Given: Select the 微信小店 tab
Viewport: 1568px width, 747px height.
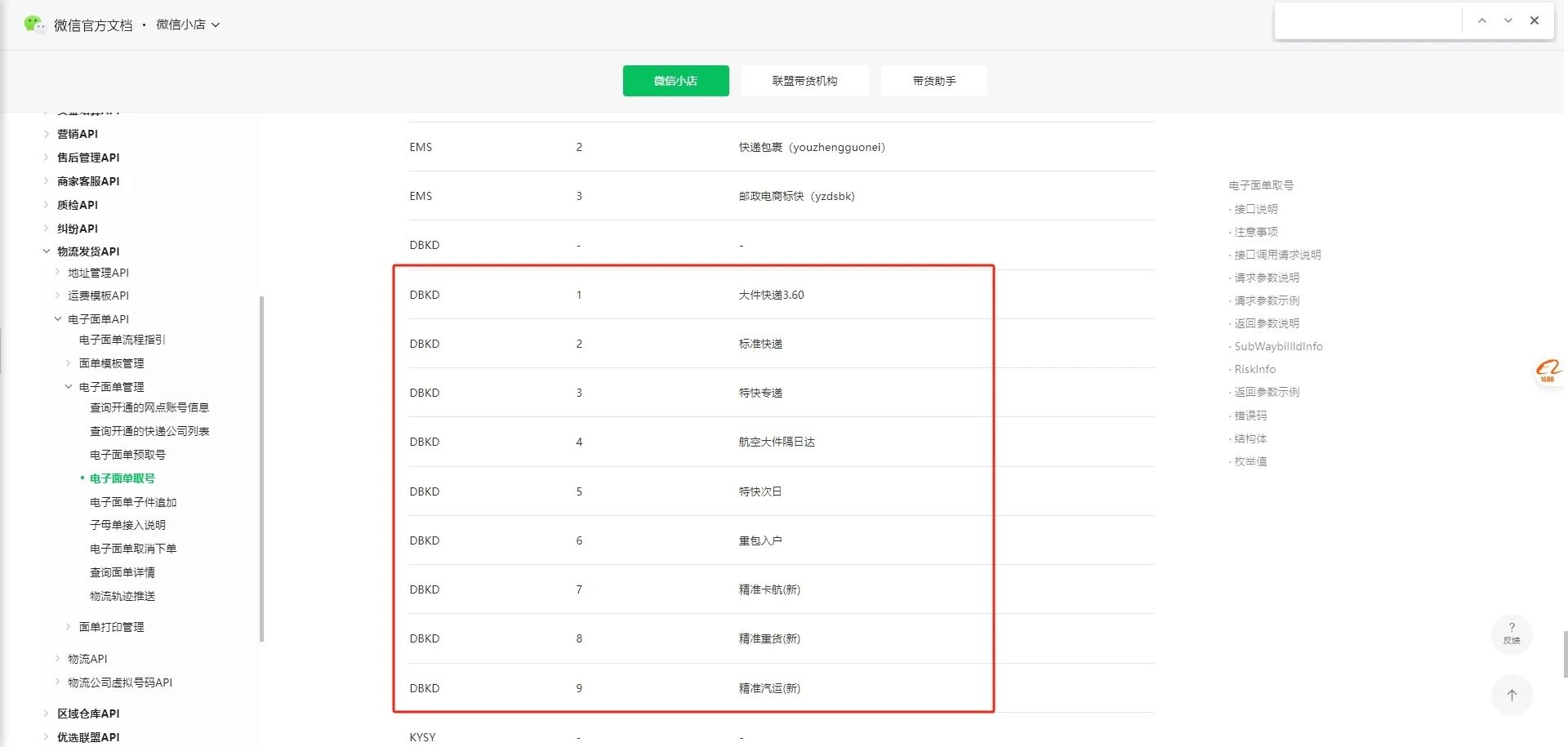Looking at the screenshot, I should pyautogui.click(x=675, y=81).
